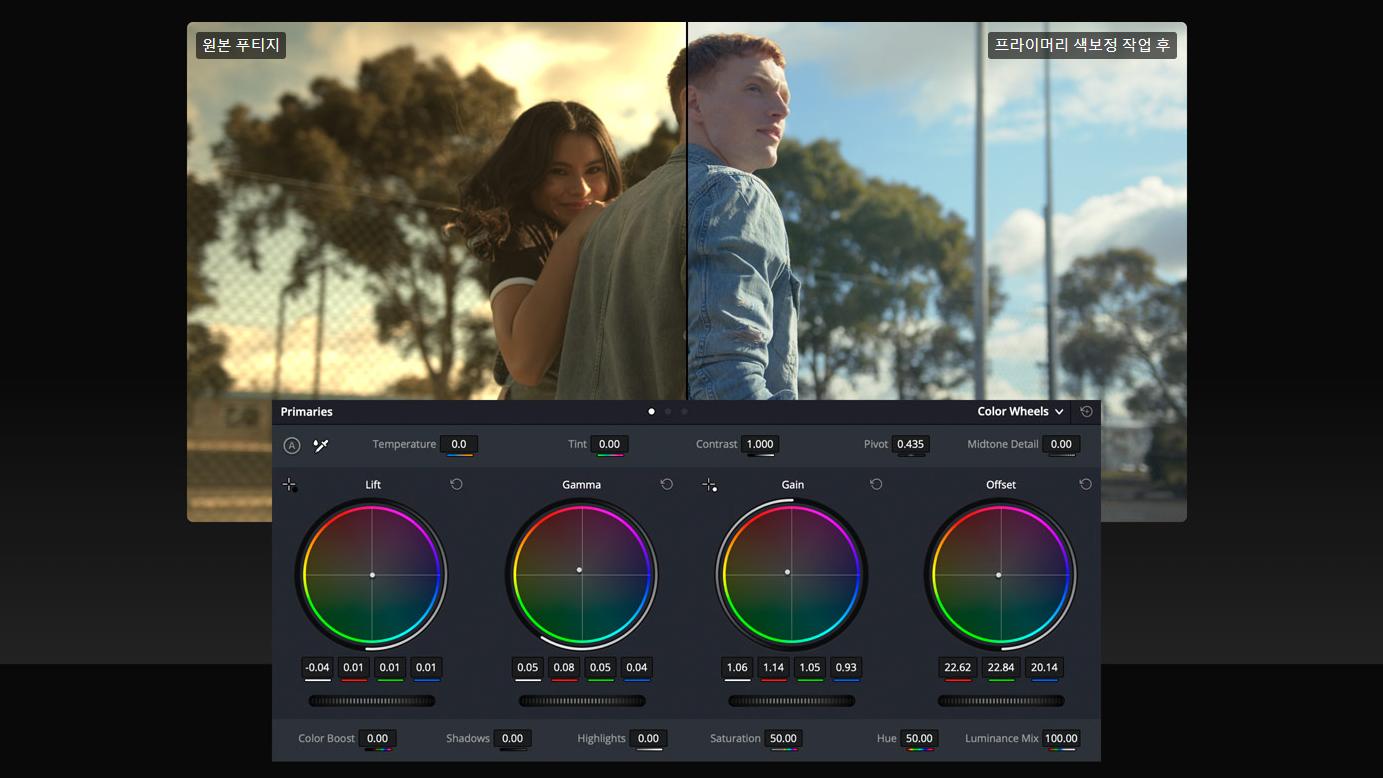Click the Tint value field
1383x778 pixels.
[x=609, y=444]
